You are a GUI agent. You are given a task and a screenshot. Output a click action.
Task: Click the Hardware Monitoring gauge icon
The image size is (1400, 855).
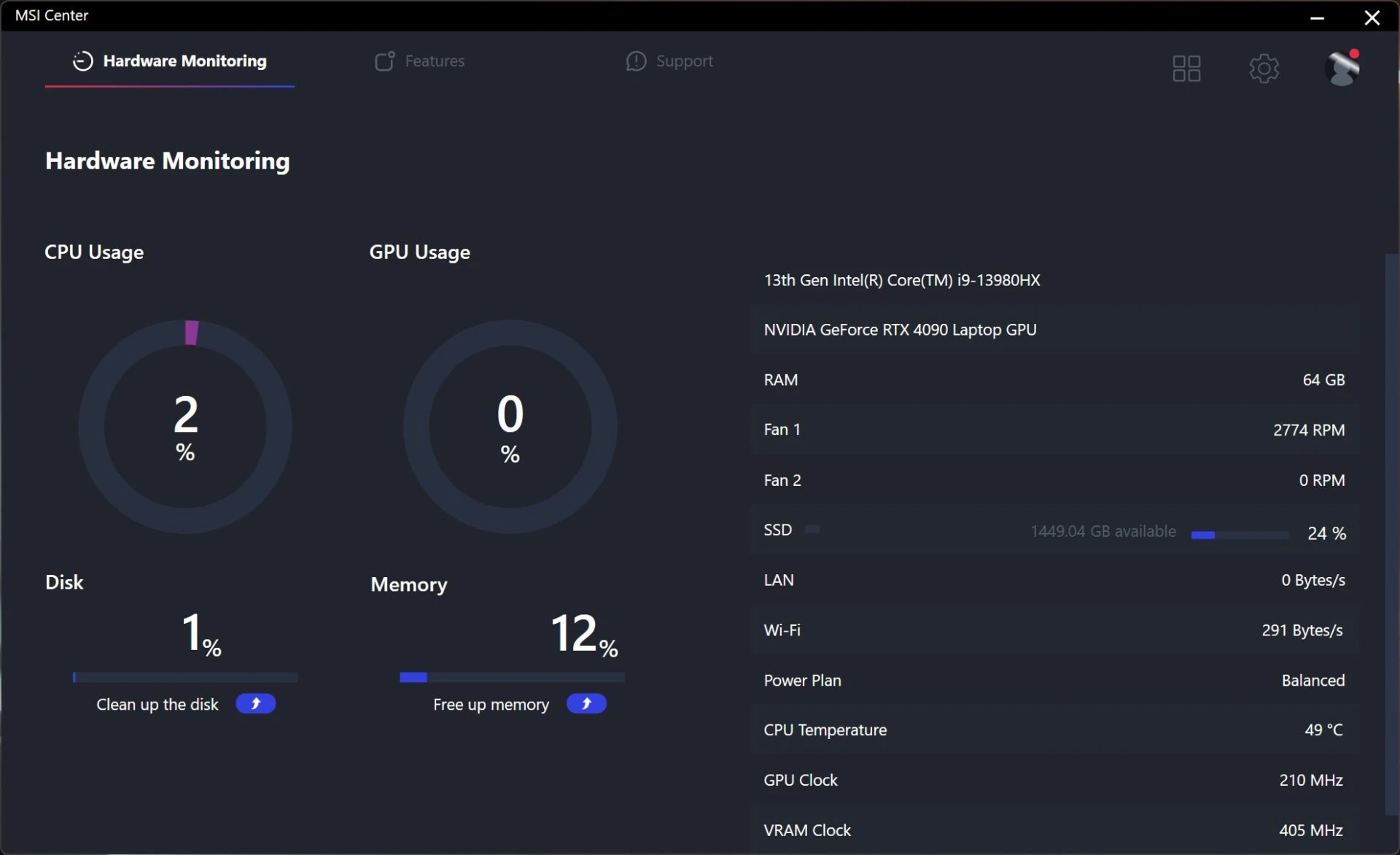82,61
